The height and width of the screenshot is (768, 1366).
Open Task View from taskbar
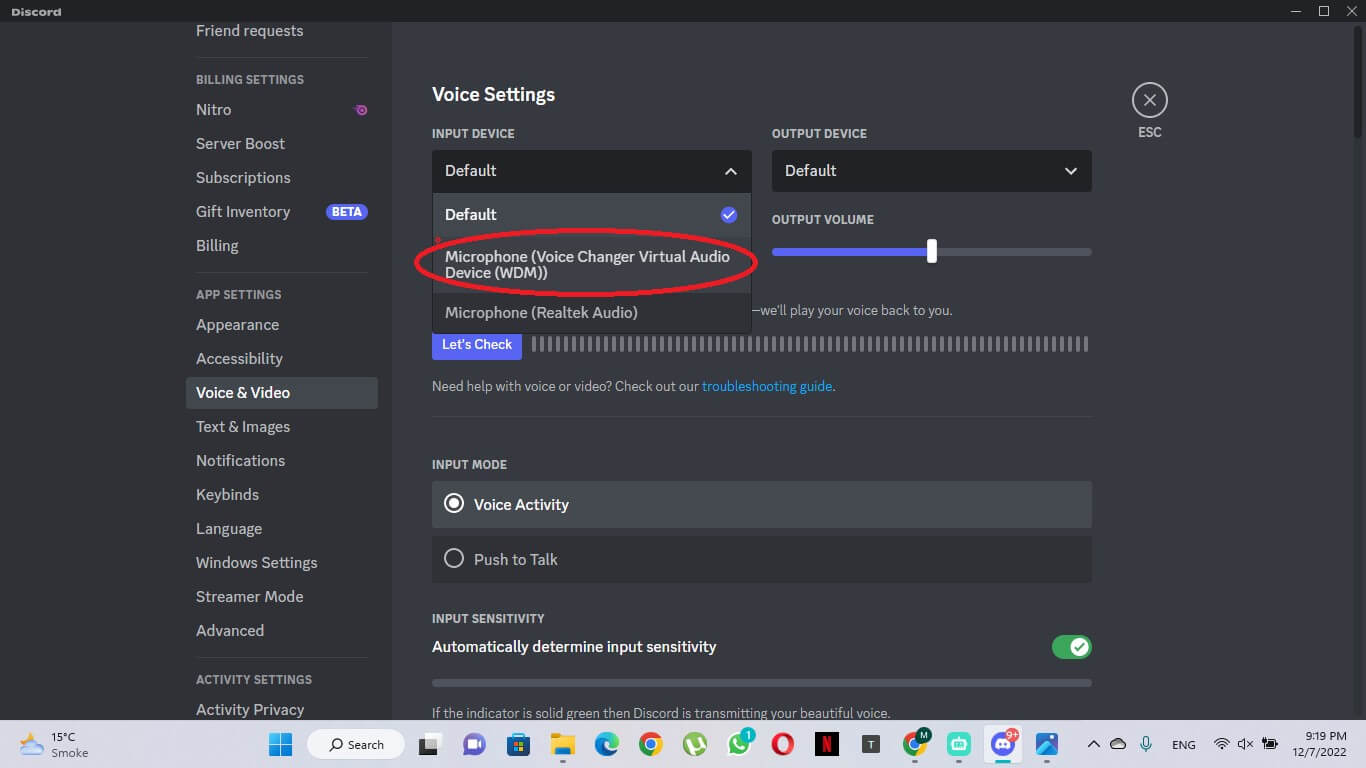(x=430, y=744)
